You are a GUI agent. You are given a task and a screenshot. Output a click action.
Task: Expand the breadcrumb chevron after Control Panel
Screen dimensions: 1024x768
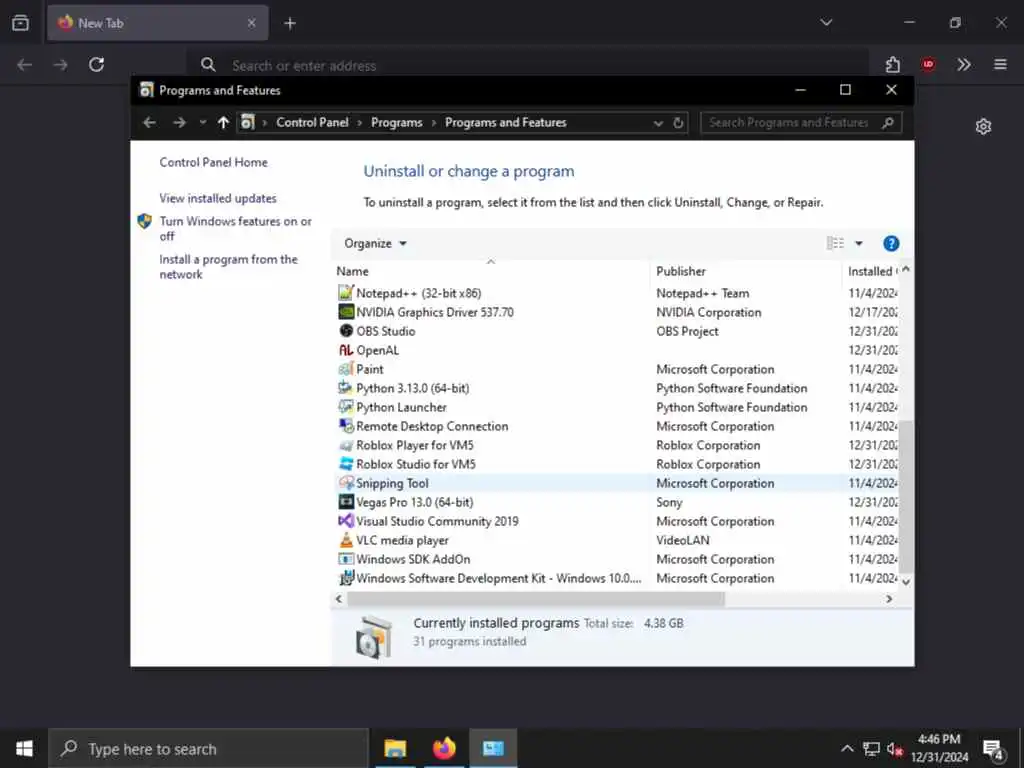click(359, 123)
